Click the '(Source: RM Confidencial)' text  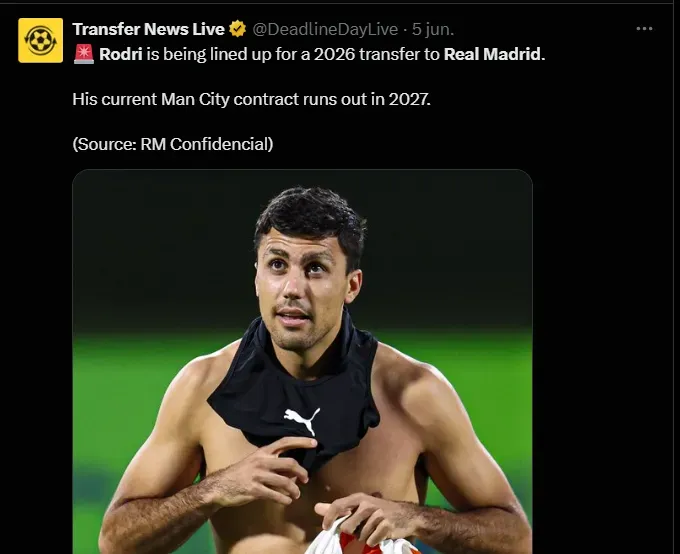tap(172, 144)
